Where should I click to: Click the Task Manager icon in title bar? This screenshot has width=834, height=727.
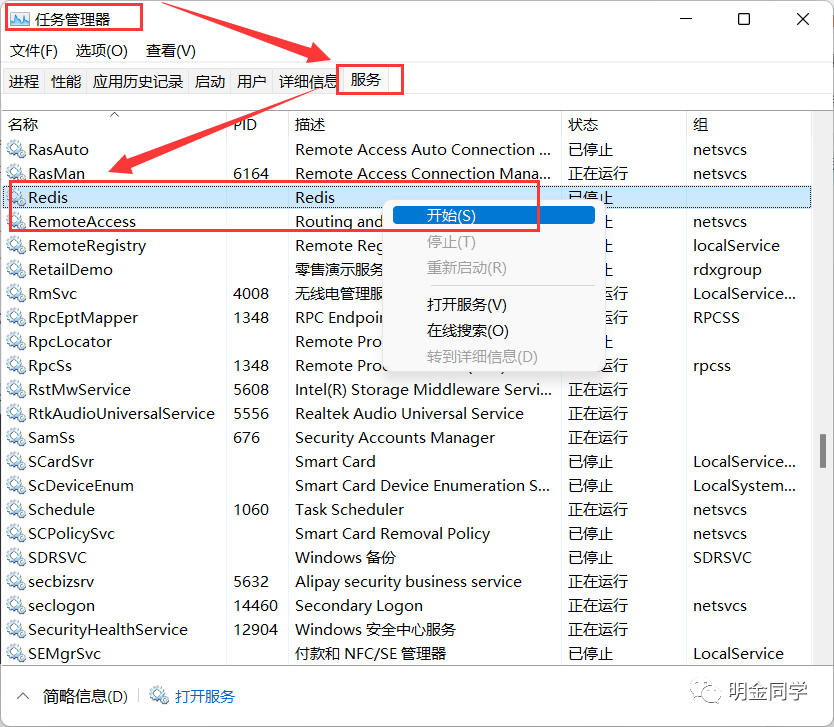tap(18, 17)
